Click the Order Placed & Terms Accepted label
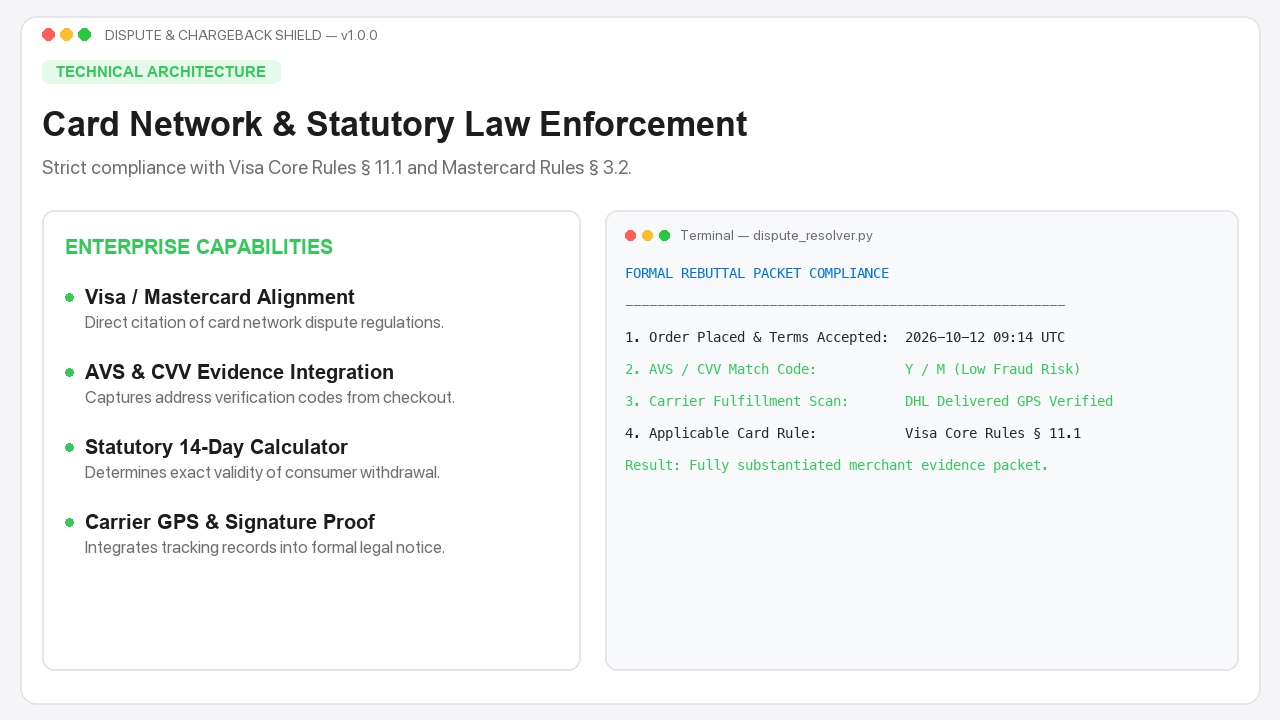This screenshot has width=1280, height=720. [757, 337]
